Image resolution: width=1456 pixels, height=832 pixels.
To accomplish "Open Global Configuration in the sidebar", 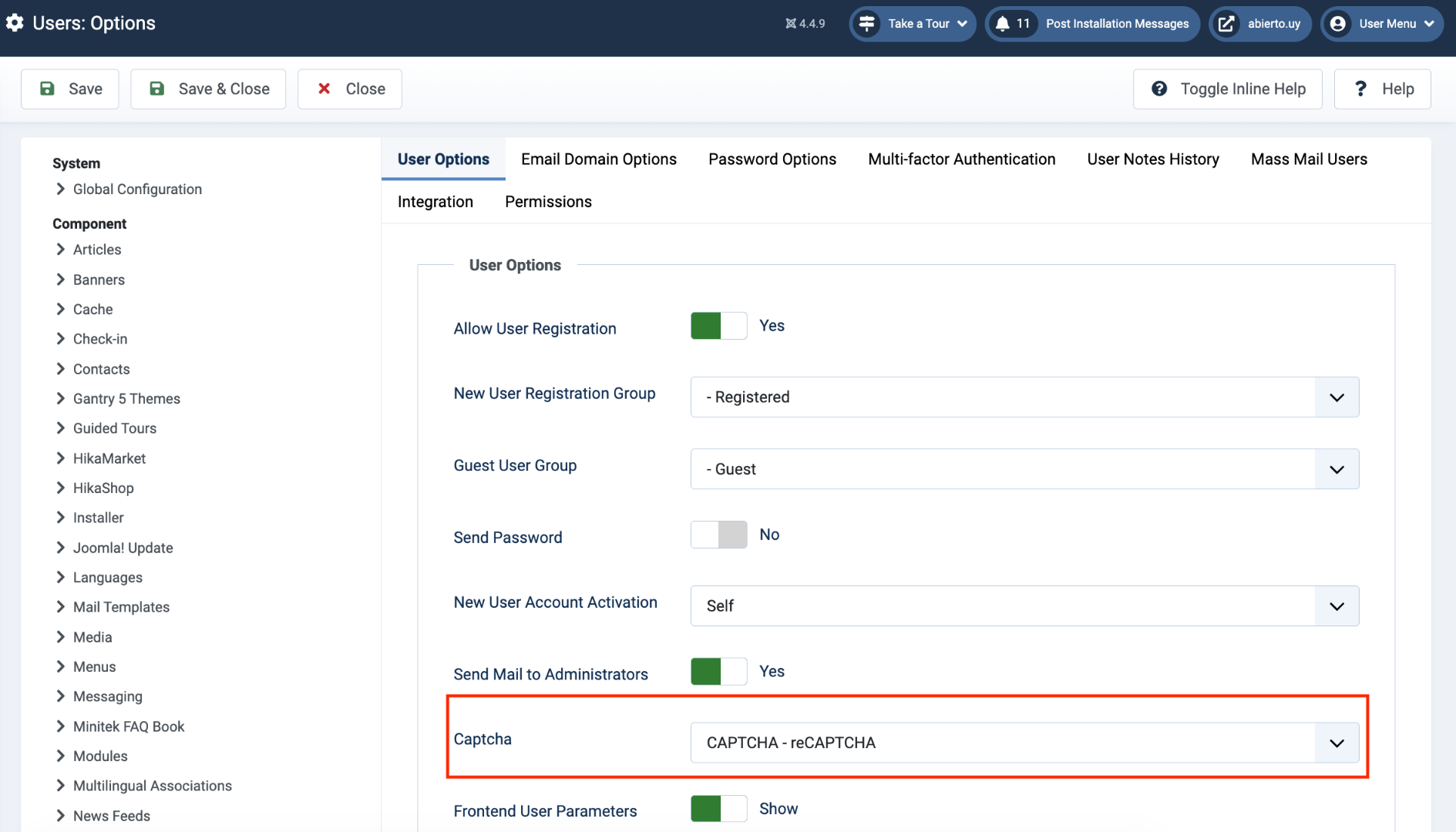I will click(x=137, y=190).
